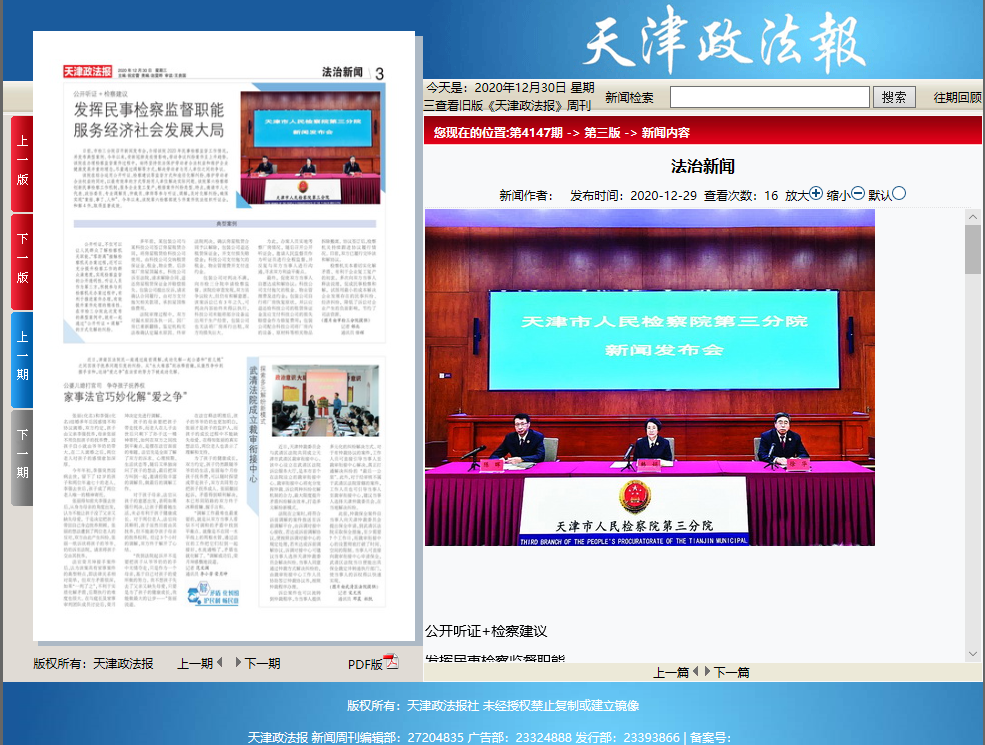
Task: Click the 公开听证+检察建议 subtitle in the article
Action: (486, 631)
